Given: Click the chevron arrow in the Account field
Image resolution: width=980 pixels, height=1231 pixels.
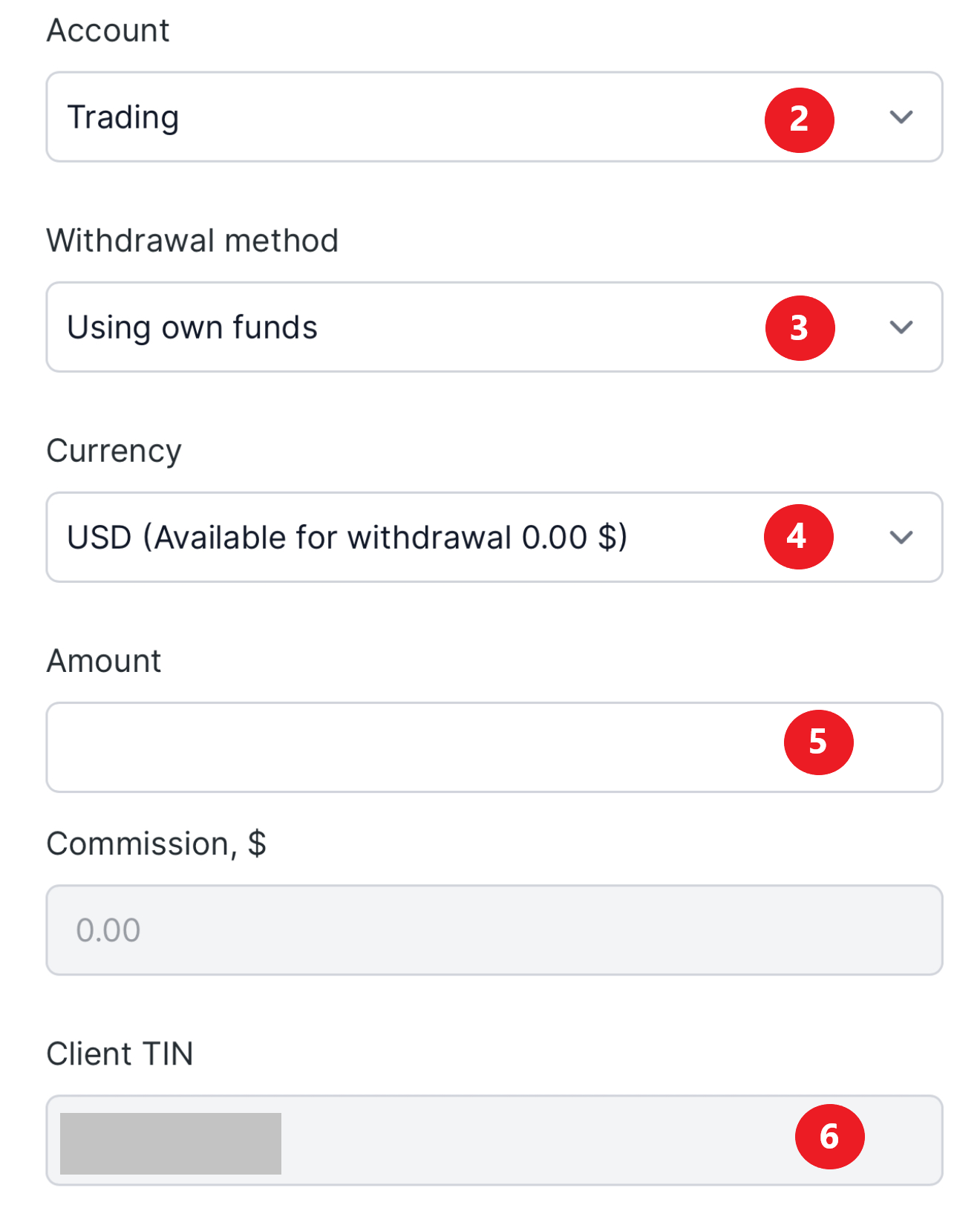Looking at the screenshot, I should click(901, 117).
